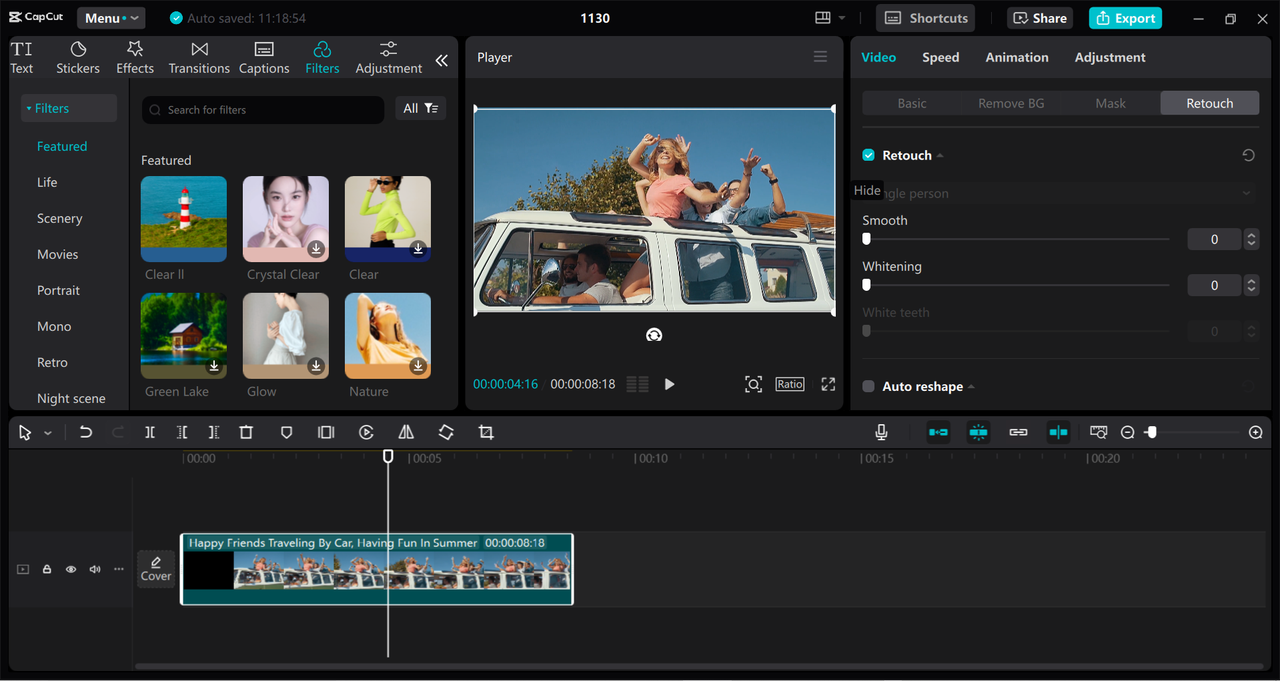Enable the Auto reshape checkbox
This screenshot has width=1280, height=681.
868,386
